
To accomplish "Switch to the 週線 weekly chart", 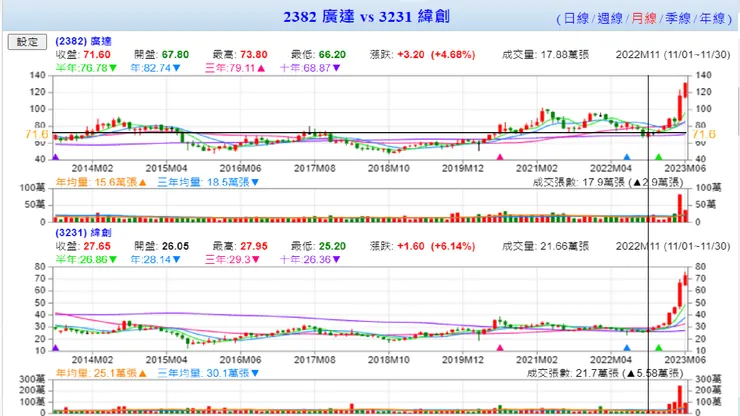I will [610, 18].
